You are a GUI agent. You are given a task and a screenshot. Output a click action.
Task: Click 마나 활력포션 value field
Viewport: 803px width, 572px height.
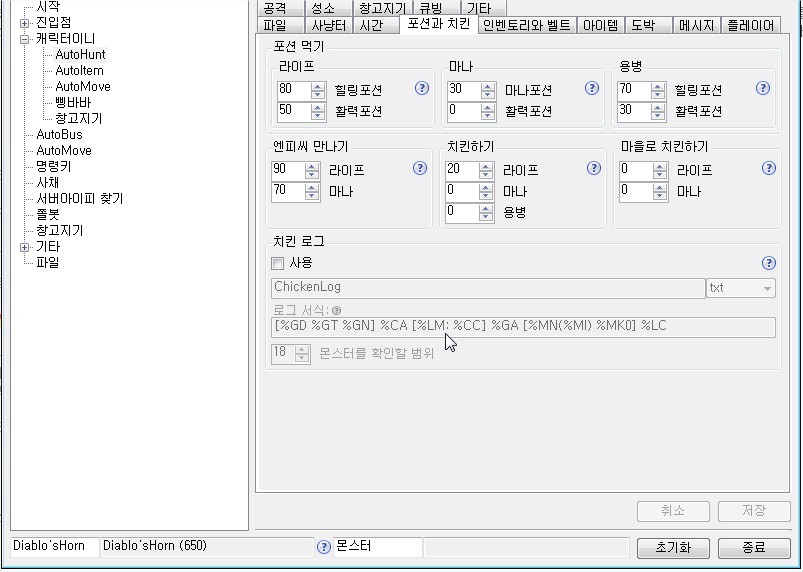(464, 112)
